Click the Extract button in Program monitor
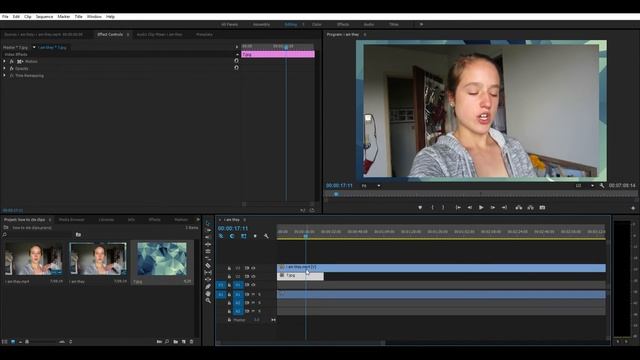Viewport: 640px width, 360px height. point(530,208)
